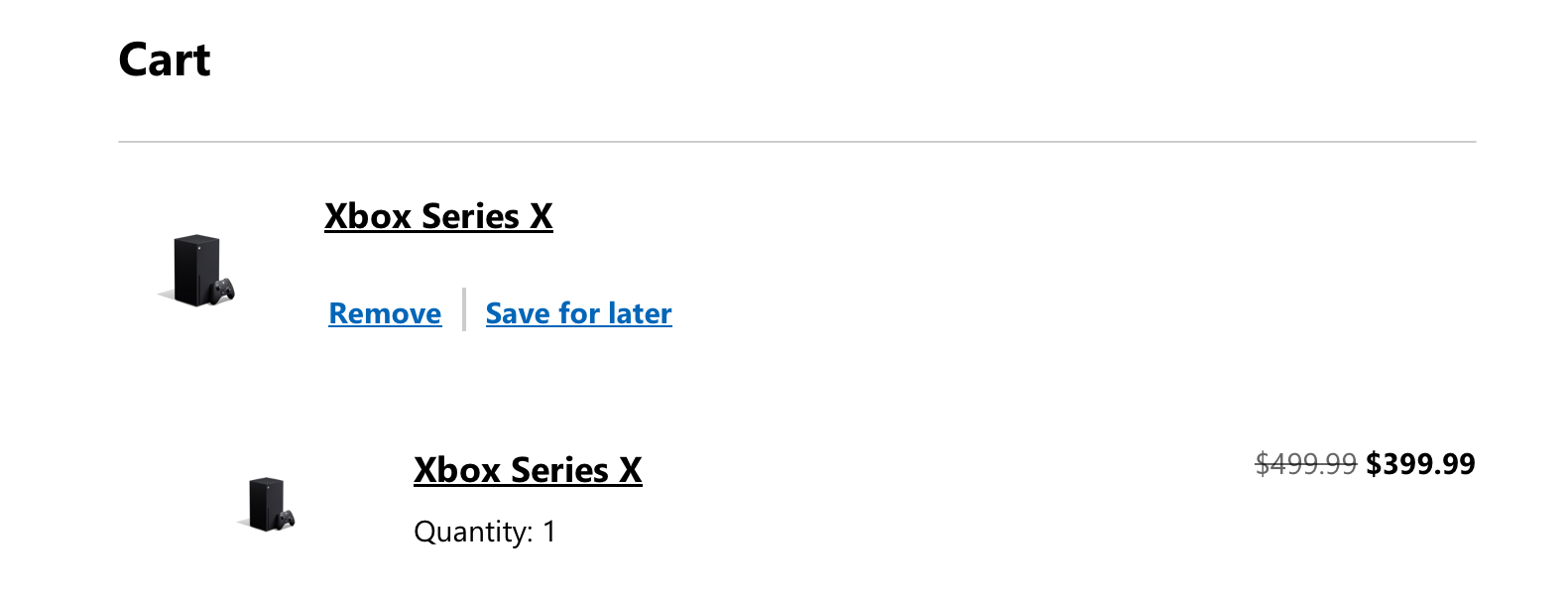Viewport: 1568px width, 599px height.
Task: Click the vertical divider beside the Remove link
Action: pos(464,309)
